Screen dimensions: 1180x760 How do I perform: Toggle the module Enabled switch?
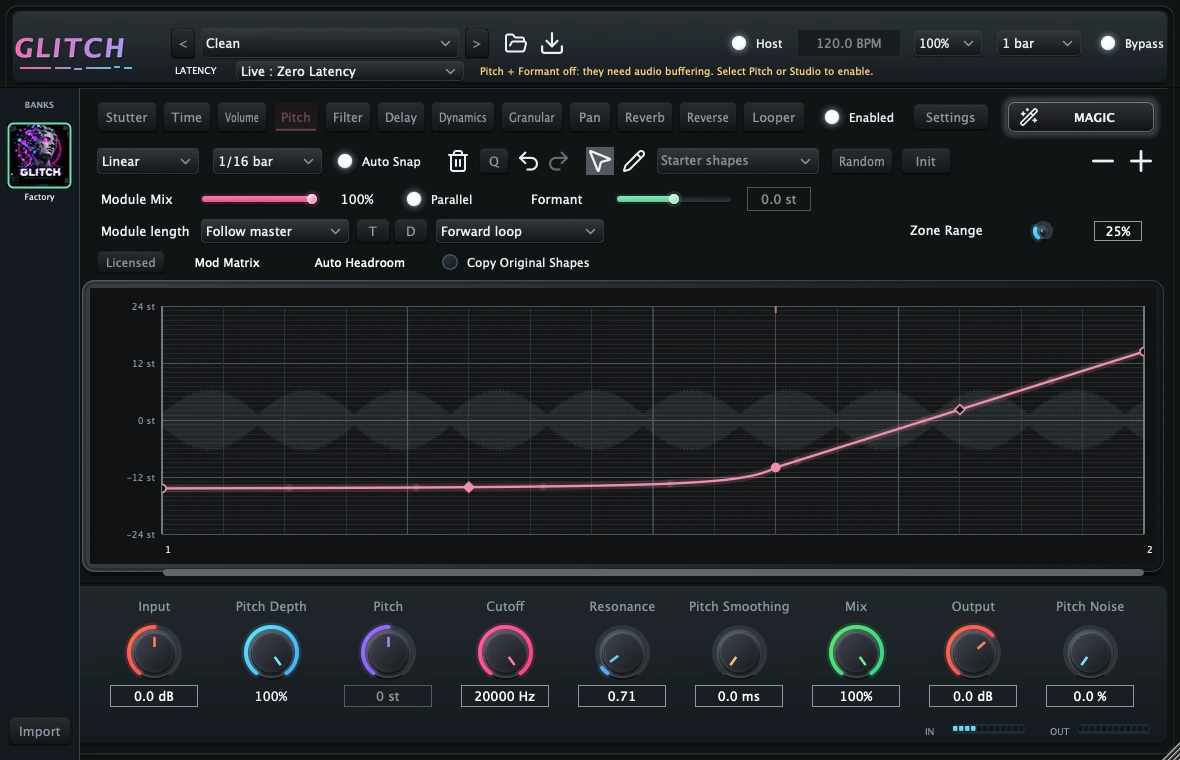[832, 117]
